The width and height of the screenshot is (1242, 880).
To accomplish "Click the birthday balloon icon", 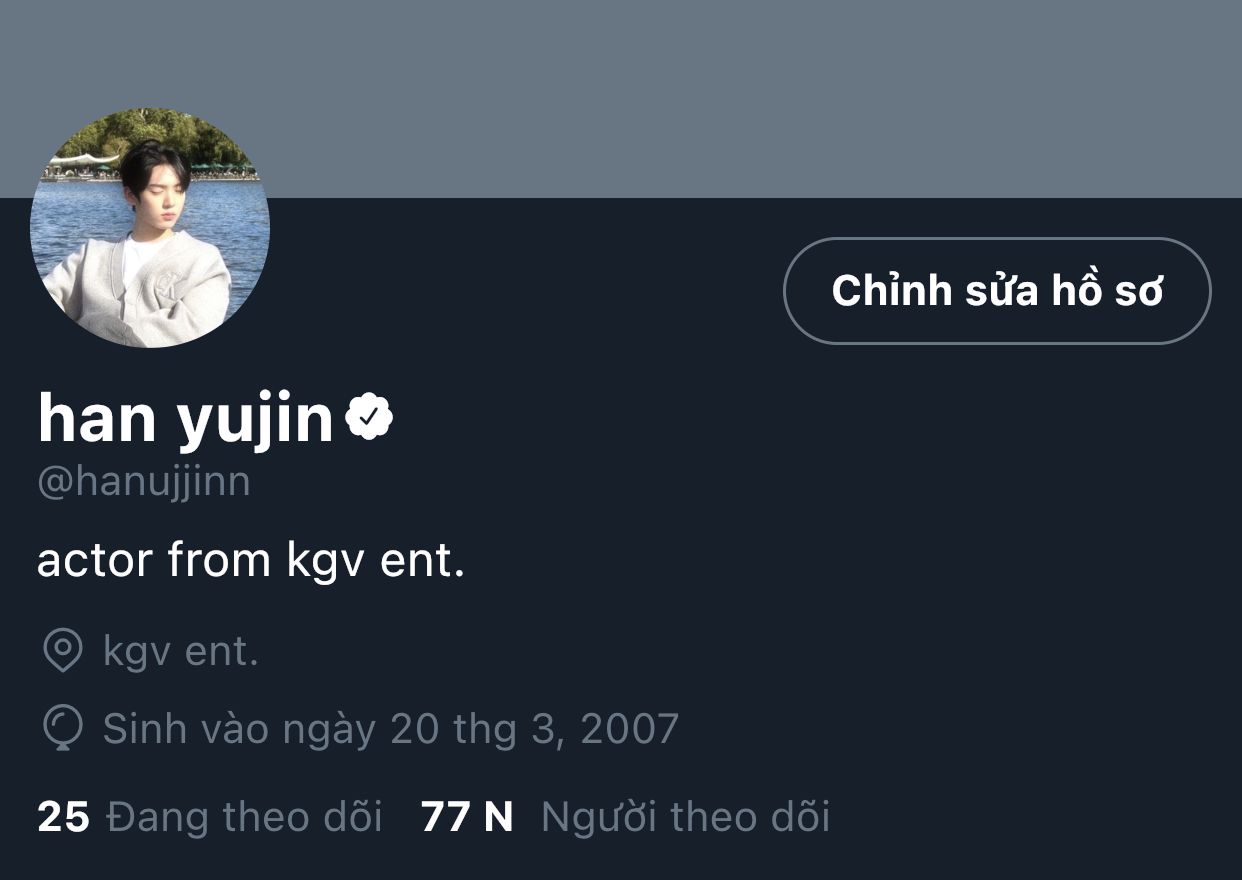I will pyautogui.click(x=63, y=729).
